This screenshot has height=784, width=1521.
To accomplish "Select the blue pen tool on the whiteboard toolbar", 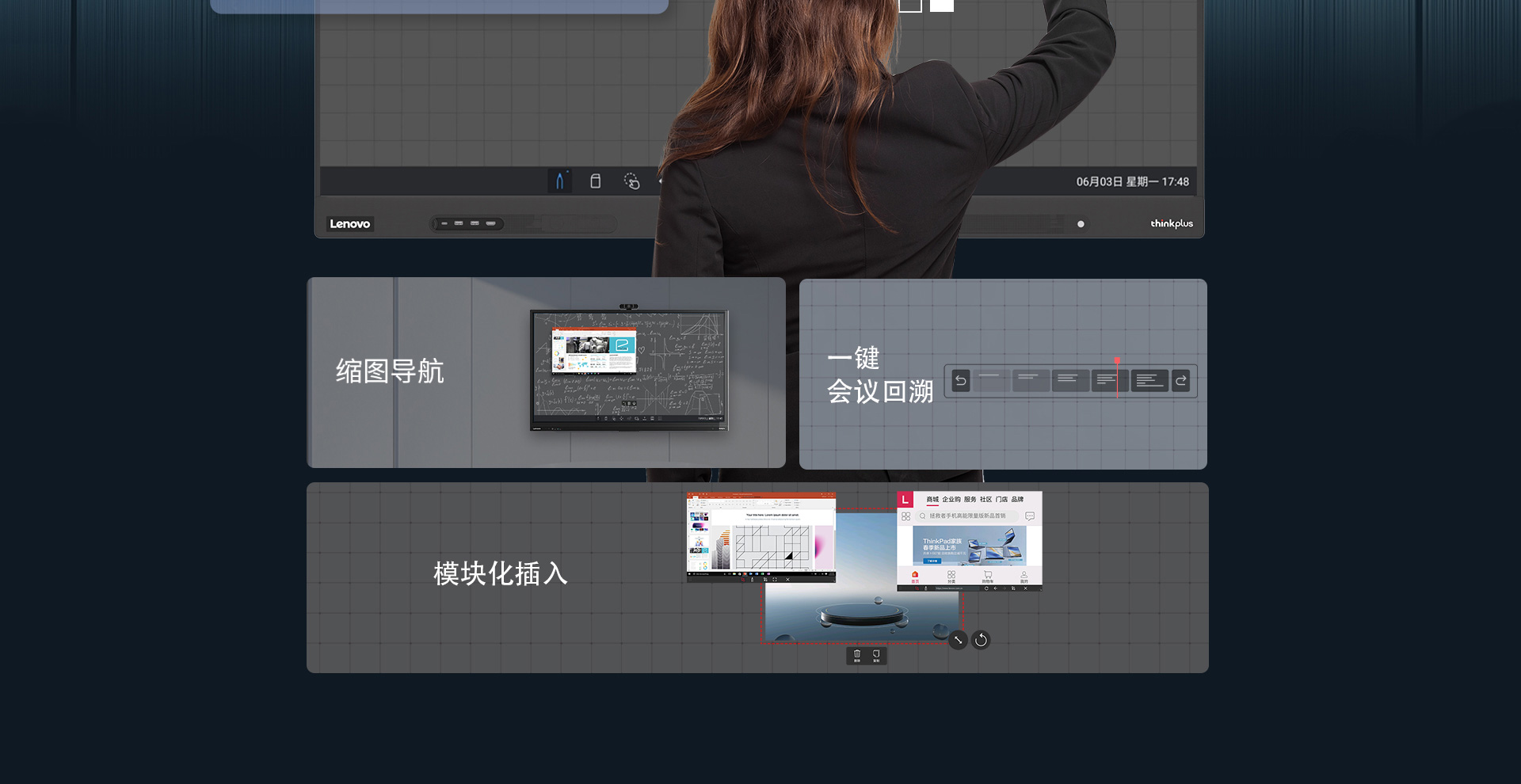I will [x=559, y=181].
